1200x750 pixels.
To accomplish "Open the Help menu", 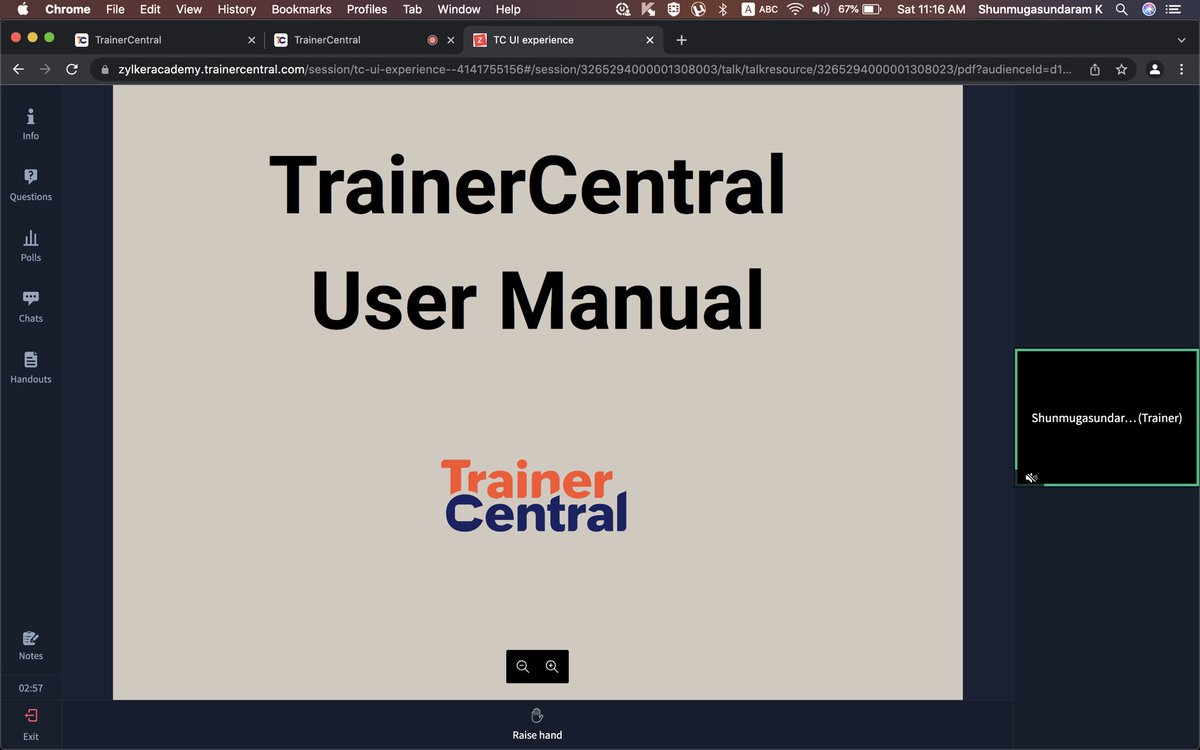I will tap(508, 9).
